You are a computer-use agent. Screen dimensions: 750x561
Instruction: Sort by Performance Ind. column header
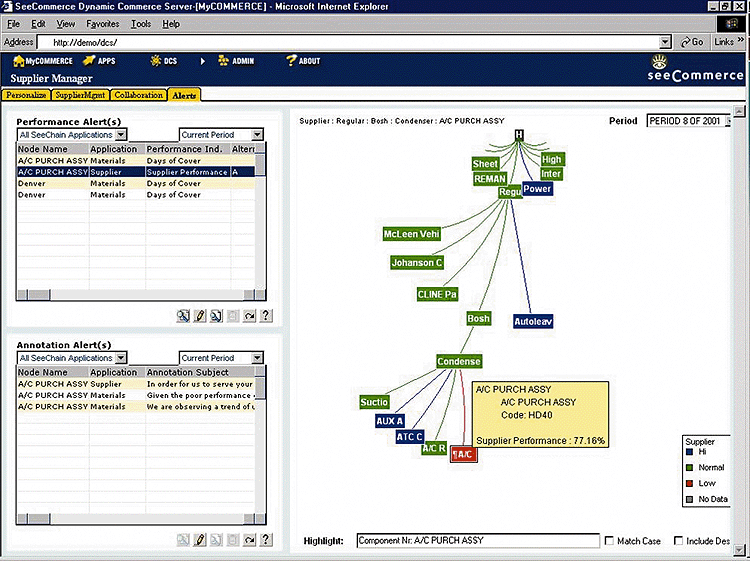click(188, 149)
